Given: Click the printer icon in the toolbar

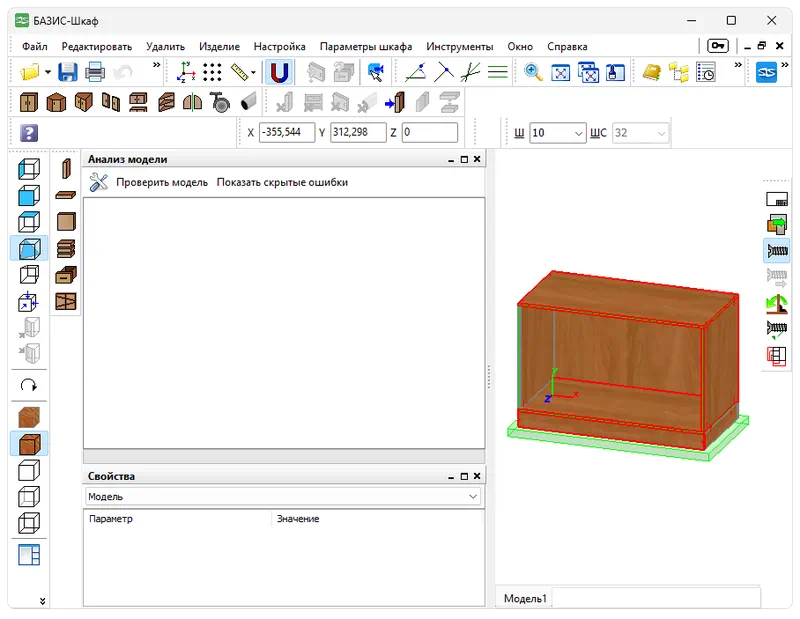Looking at the screenshot, I should pos(95,72).
